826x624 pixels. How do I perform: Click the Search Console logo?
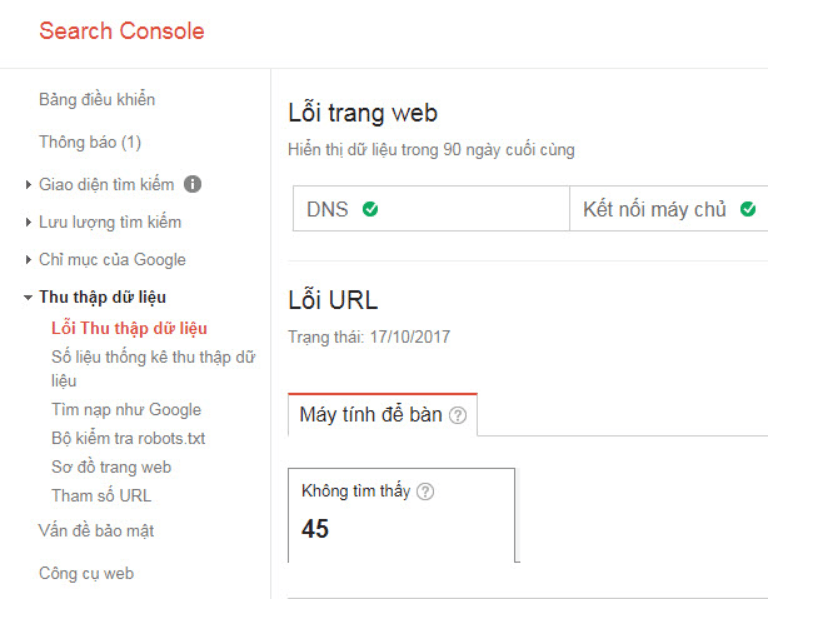[x=122, y=31]
